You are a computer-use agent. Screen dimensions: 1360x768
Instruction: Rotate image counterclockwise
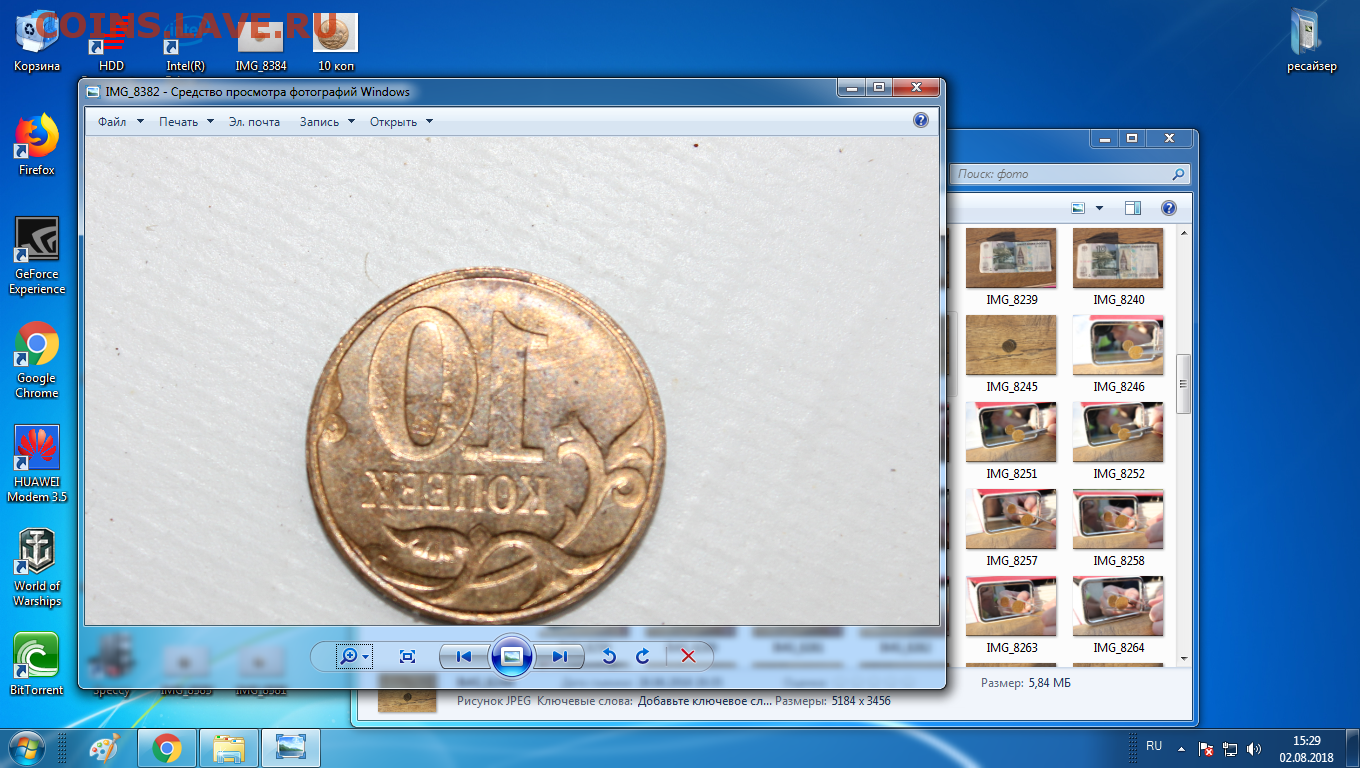[608, 656]
